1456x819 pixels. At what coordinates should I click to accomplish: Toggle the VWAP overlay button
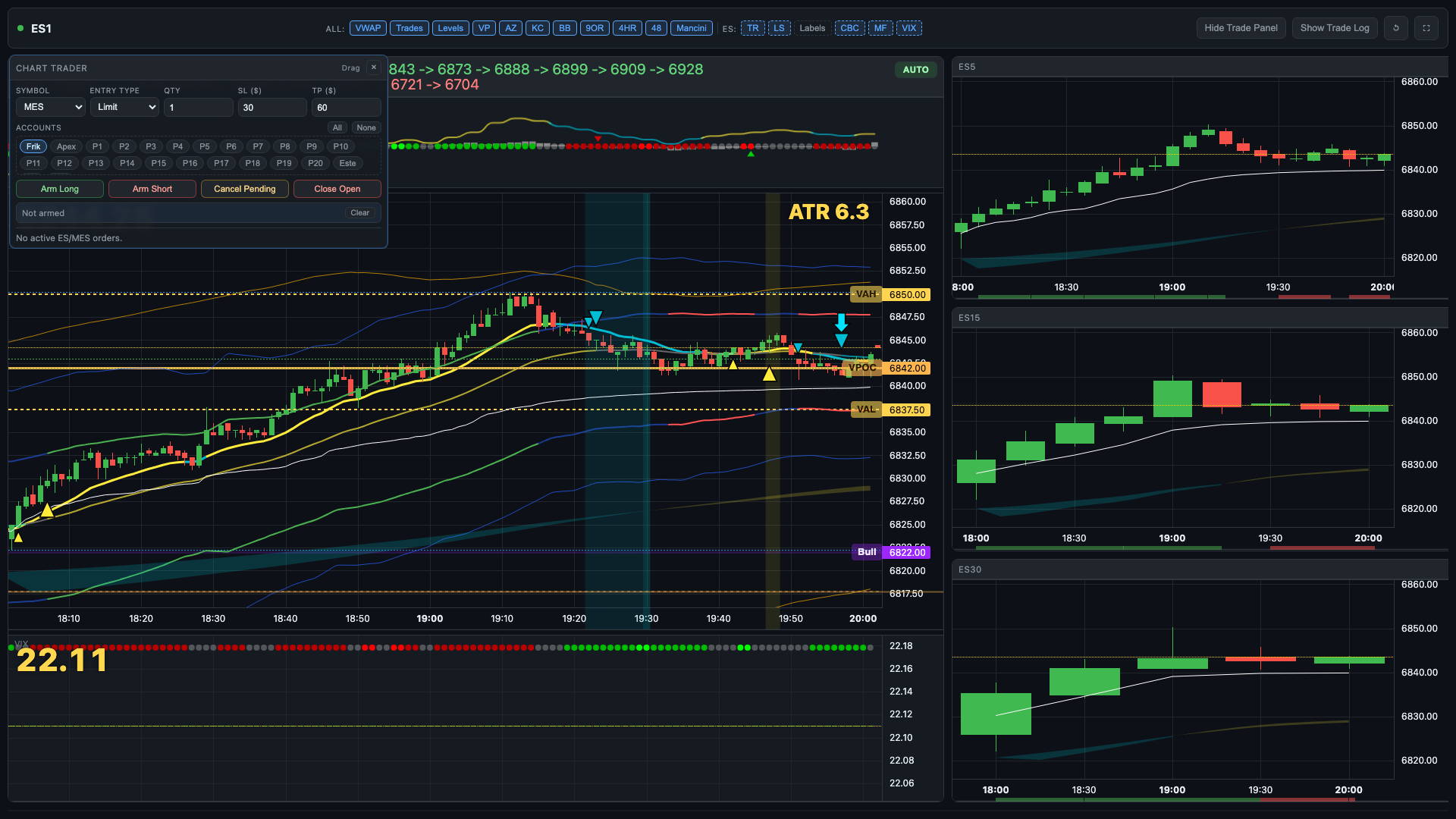coord(368,28)
